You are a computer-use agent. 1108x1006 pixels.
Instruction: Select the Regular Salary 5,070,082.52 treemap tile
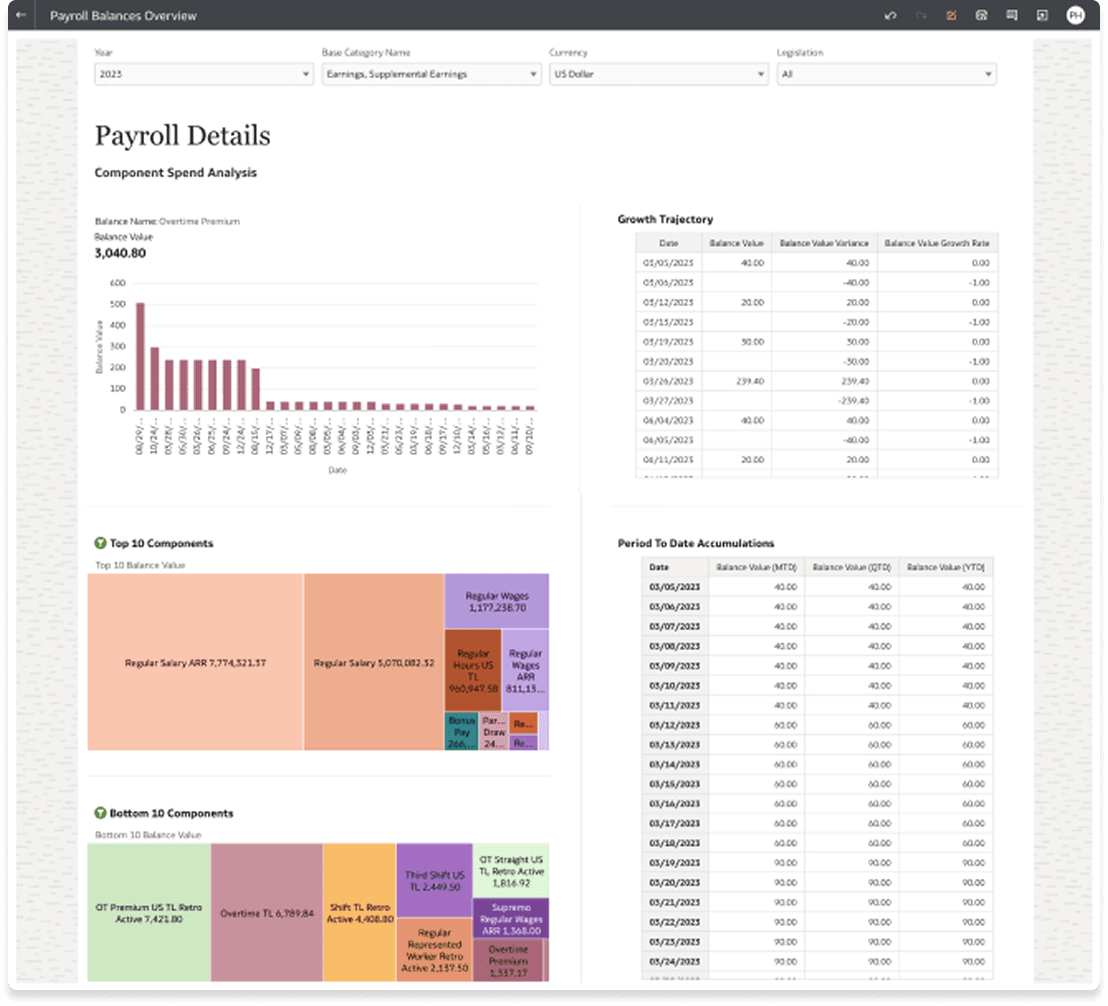click(374, 662)
